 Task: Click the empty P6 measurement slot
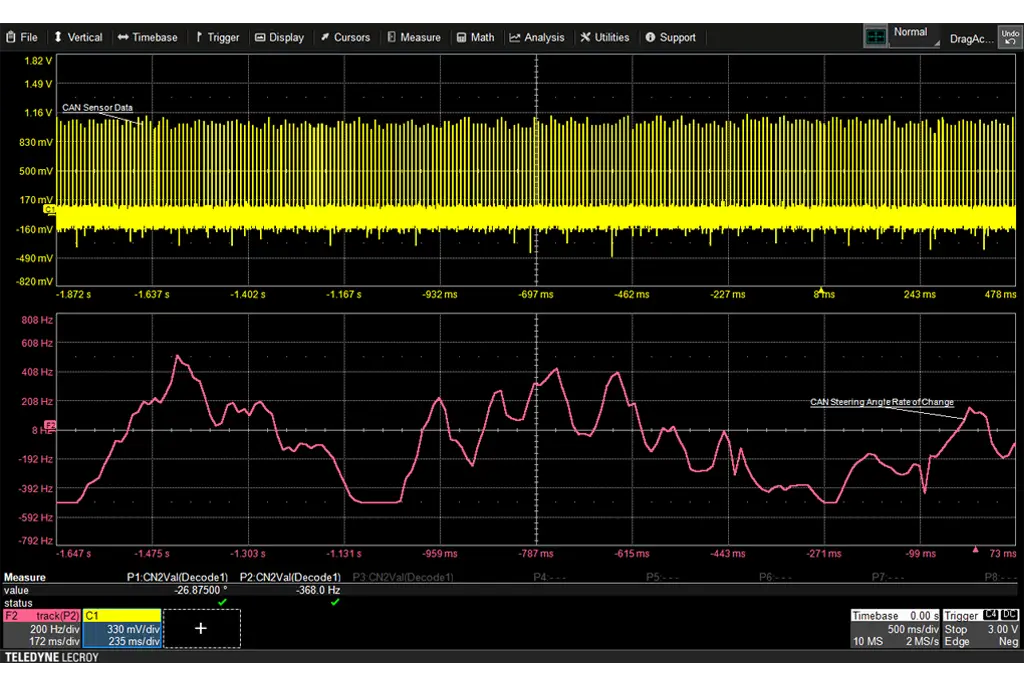(x=775, y=578)
